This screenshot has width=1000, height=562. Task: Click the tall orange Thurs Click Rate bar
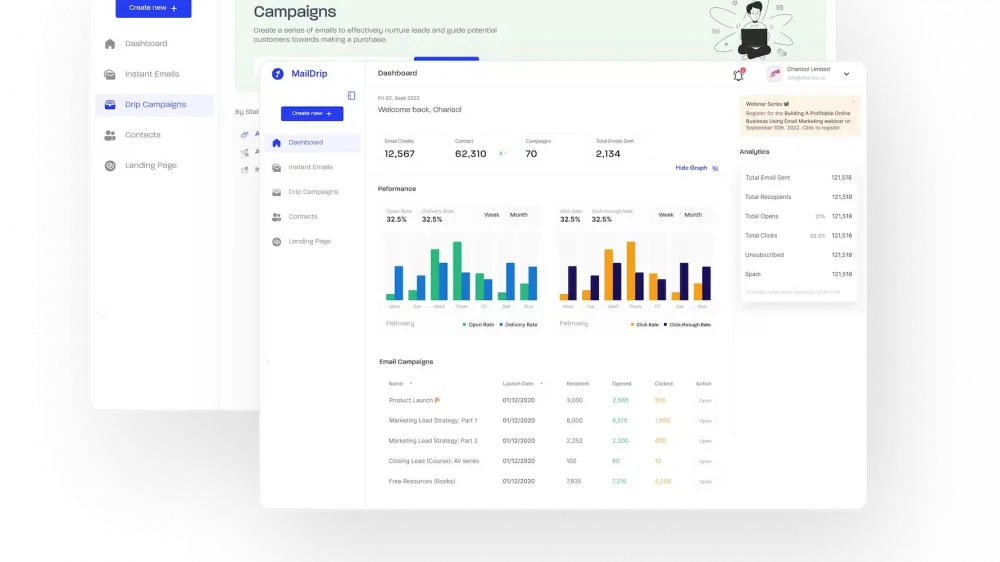[x=631, y=270]
